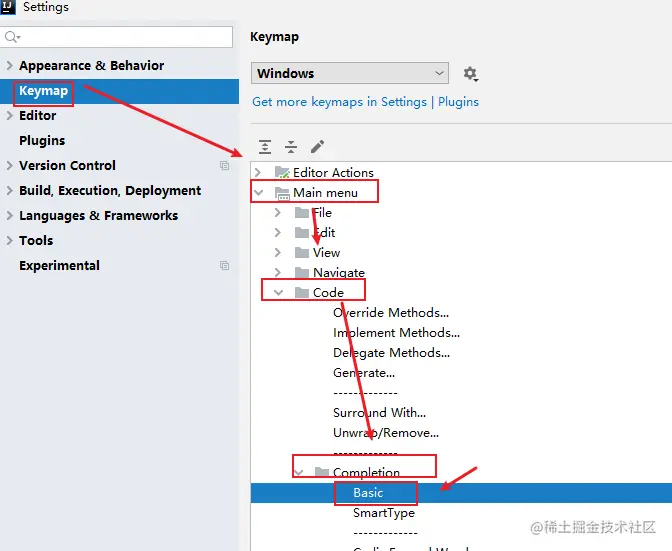Expand the Navigate folder node arrow

coord(278,273)
